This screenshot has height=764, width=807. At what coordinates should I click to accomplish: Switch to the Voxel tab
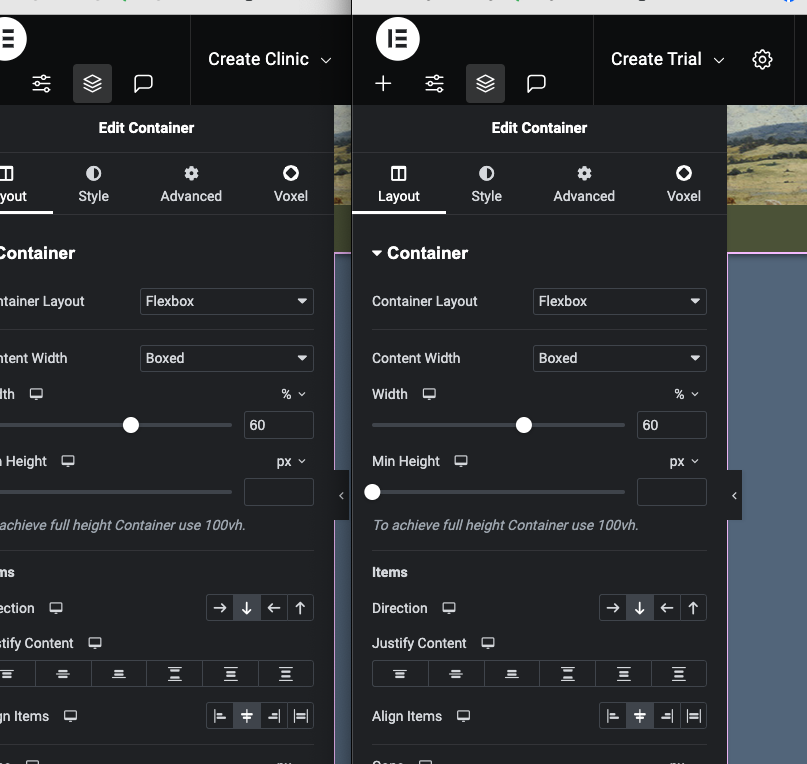point(684,184)
